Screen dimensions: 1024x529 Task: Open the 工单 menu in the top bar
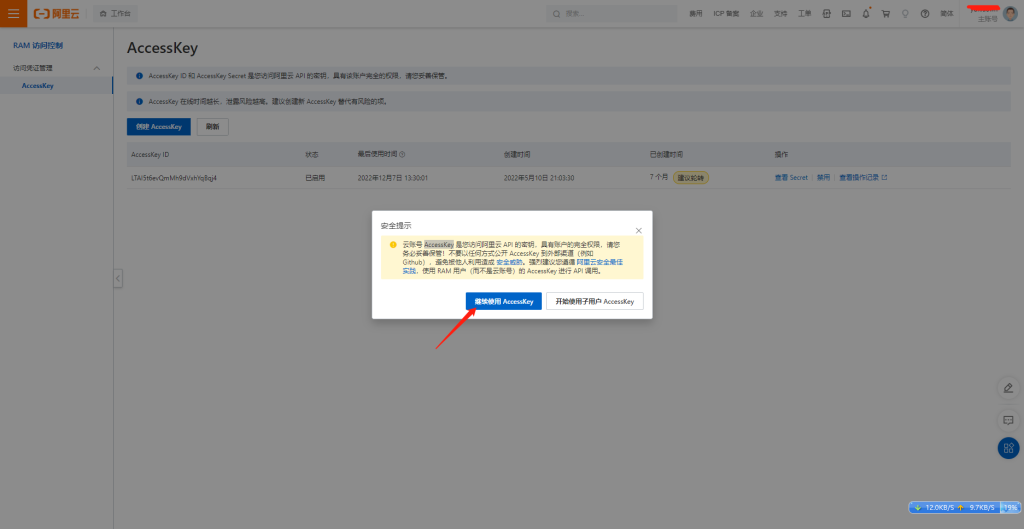click(x=805, y=14)
